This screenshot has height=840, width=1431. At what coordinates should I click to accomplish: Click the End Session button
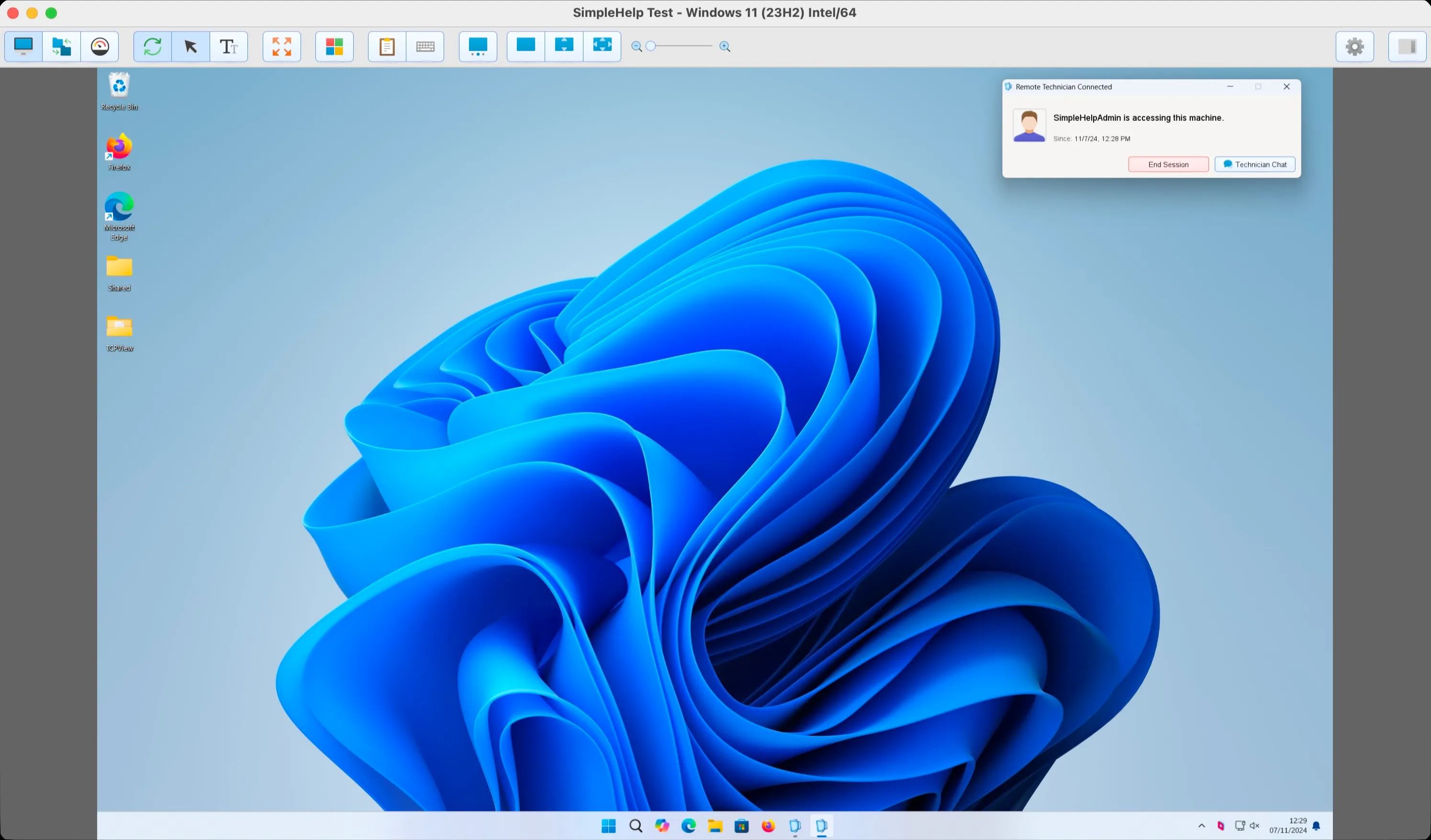[1168, 165]
